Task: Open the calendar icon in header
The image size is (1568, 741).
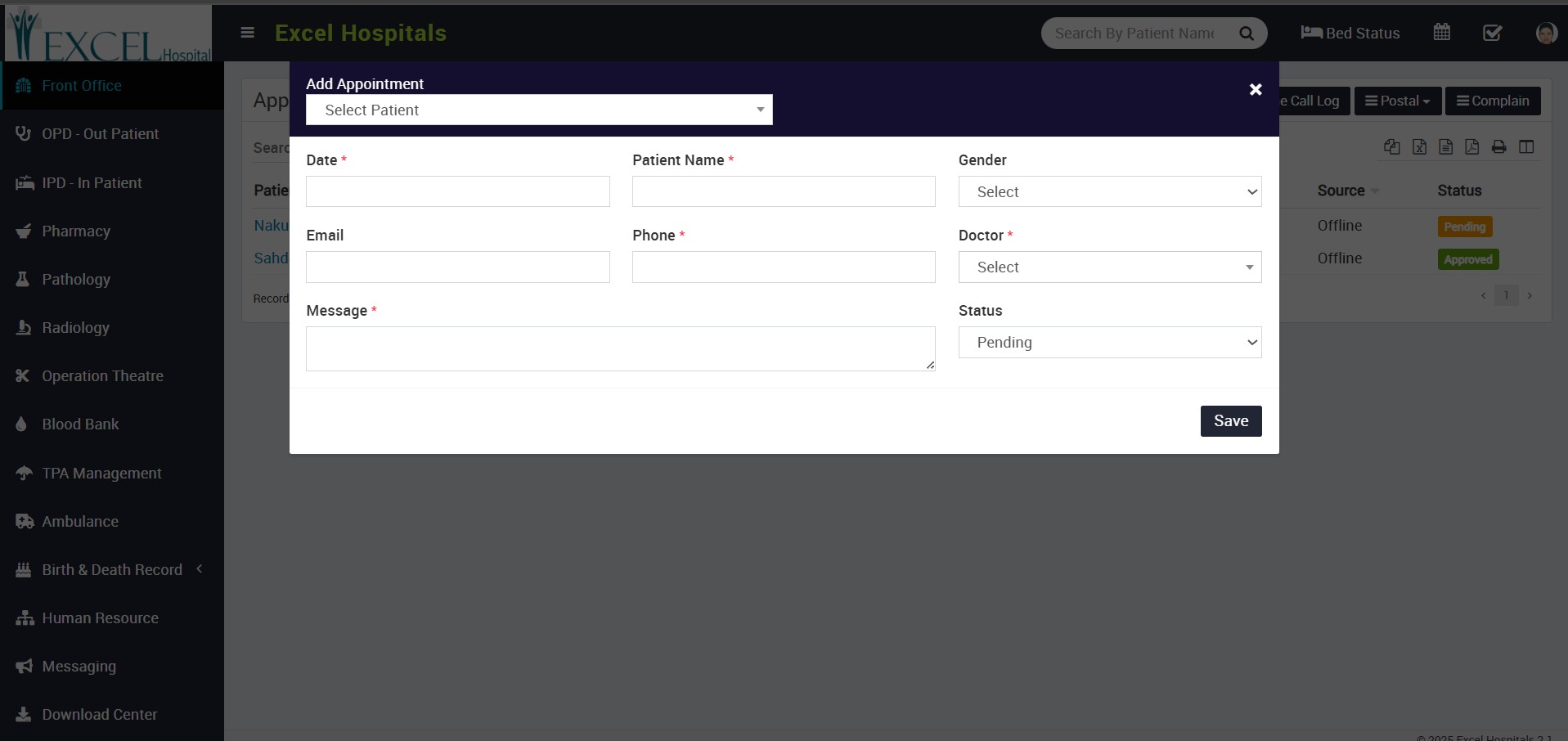Action: click(1442, 32)
